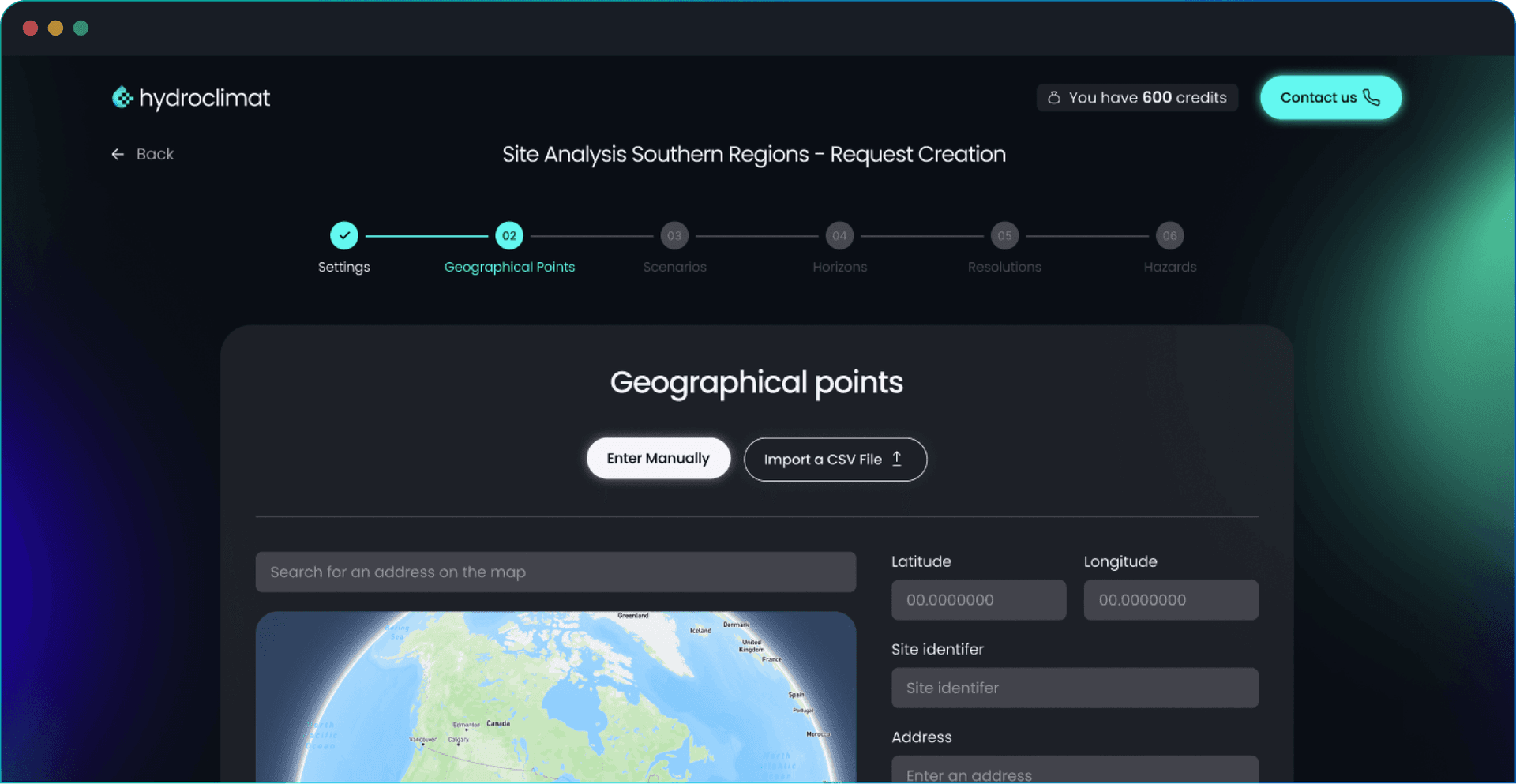The height and width of the screenshot is (784, 1516).
Task: Select step 05 circle in stepper
Action: [1004, 235]
